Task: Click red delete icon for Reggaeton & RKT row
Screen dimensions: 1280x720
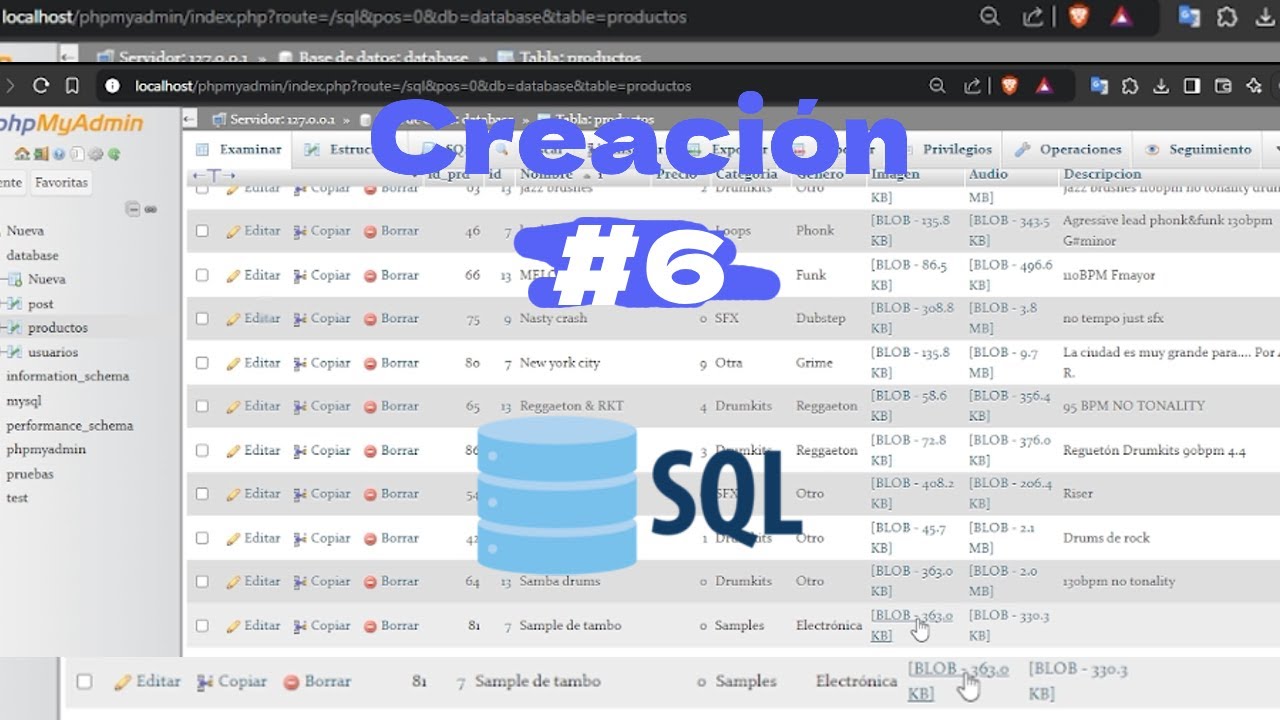Action: 370,407
